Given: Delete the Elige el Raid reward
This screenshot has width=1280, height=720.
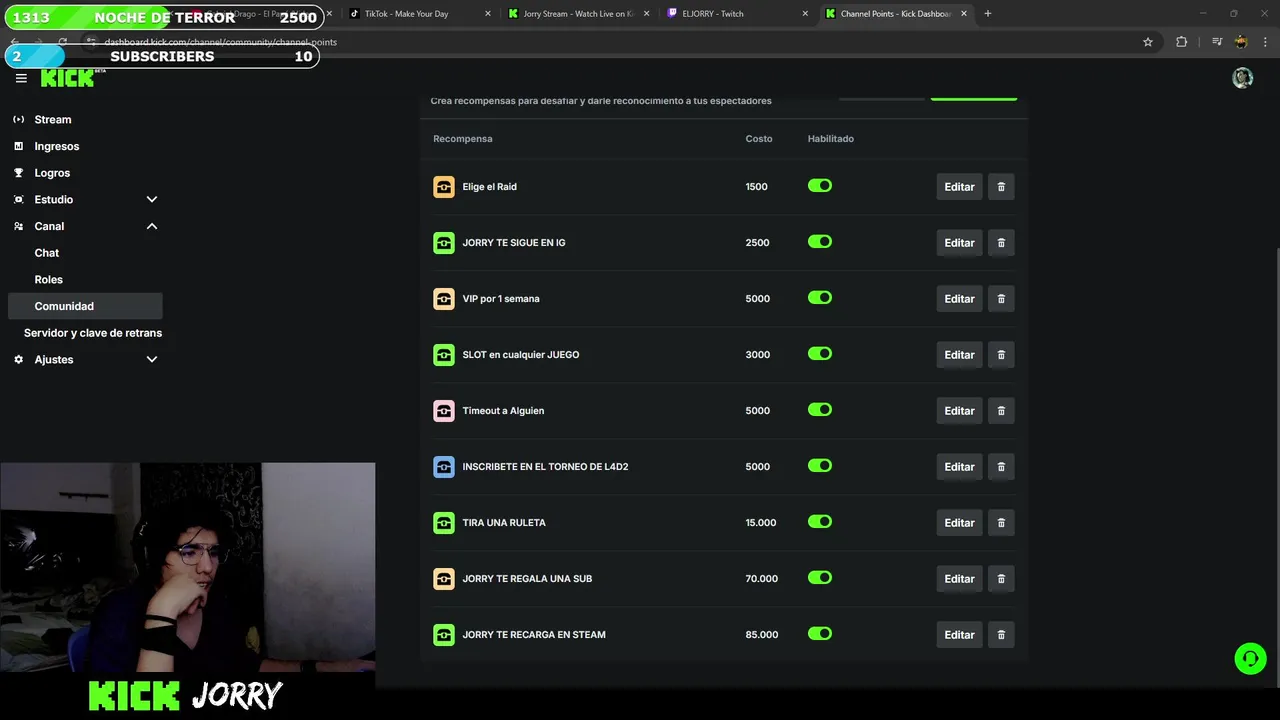Looking at the screenshot, I should pos(1001,187).
